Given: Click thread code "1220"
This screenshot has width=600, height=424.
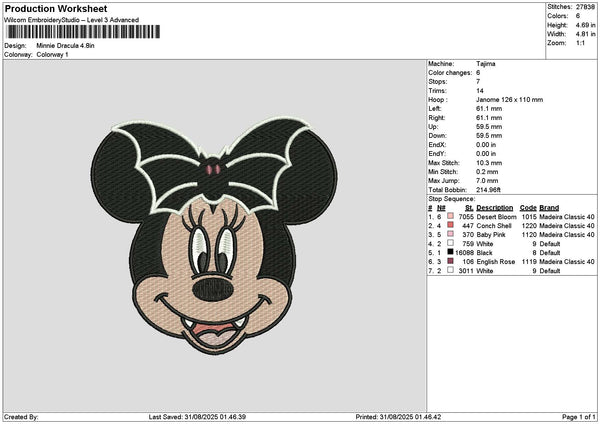Looking at the screenshot, I should 529,226.
